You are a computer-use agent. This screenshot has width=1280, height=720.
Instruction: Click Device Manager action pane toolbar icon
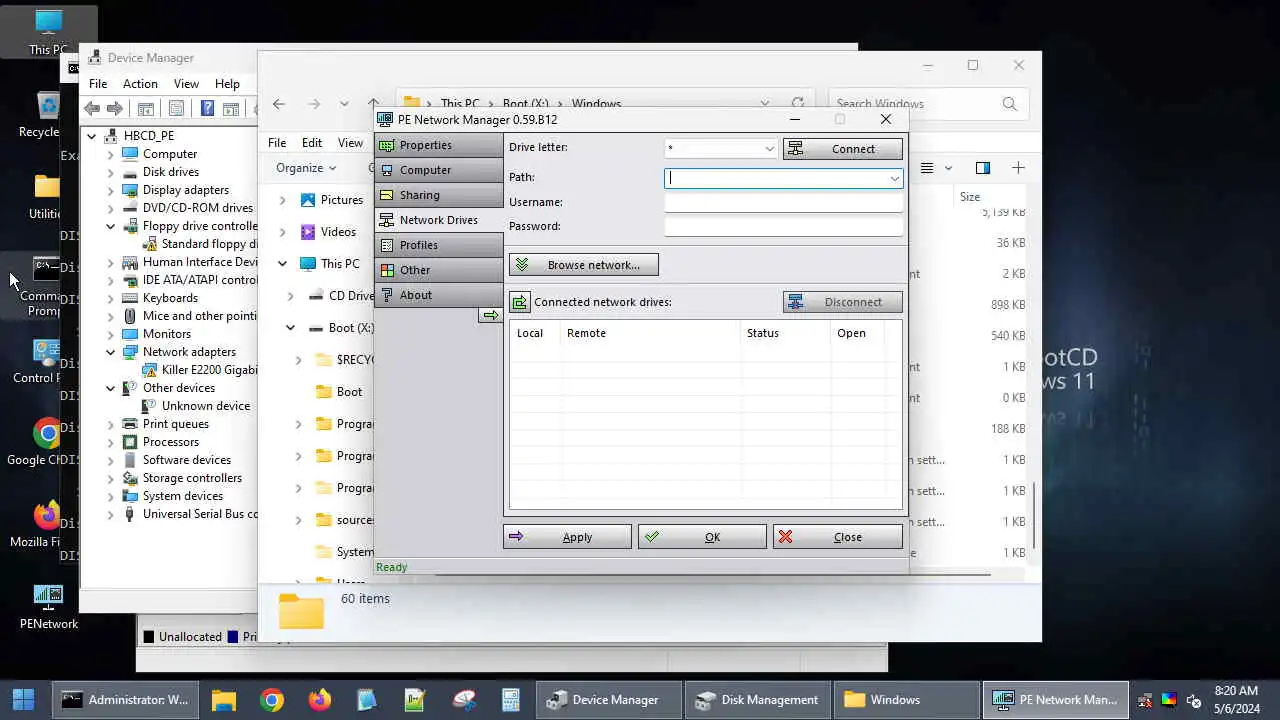(x=230, y=109)
